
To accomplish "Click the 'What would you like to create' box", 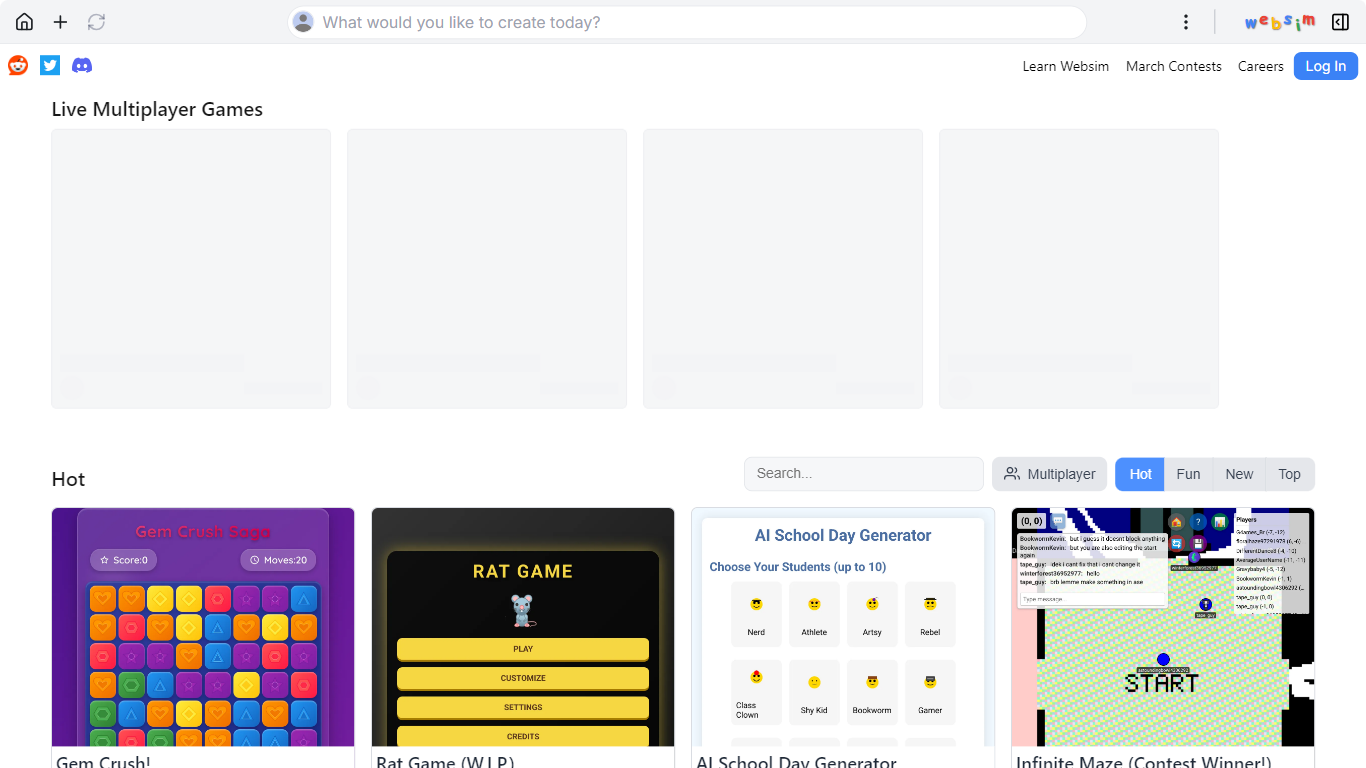I will point(687,22).
